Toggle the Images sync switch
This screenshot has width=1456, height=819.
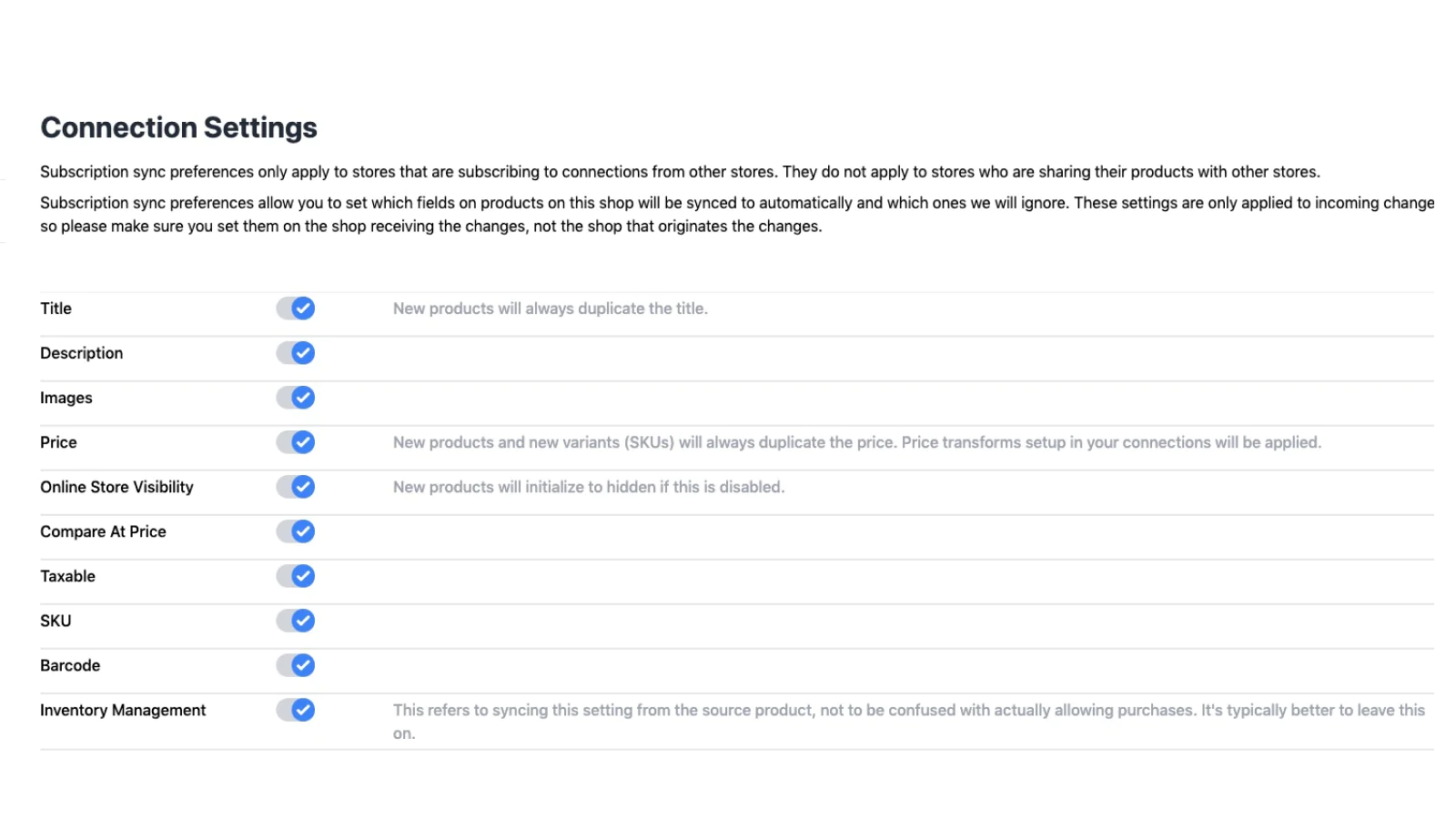(x=296, y=398)
